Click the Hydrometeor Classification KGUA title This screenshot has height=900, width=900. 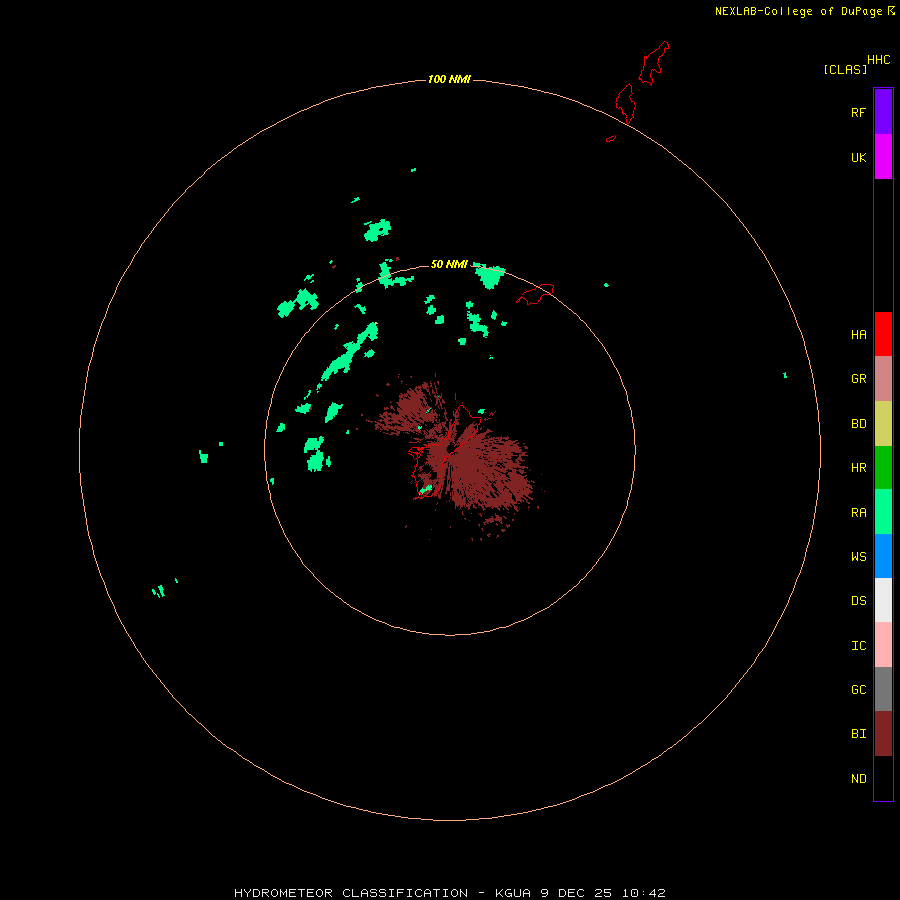[449, 893]
